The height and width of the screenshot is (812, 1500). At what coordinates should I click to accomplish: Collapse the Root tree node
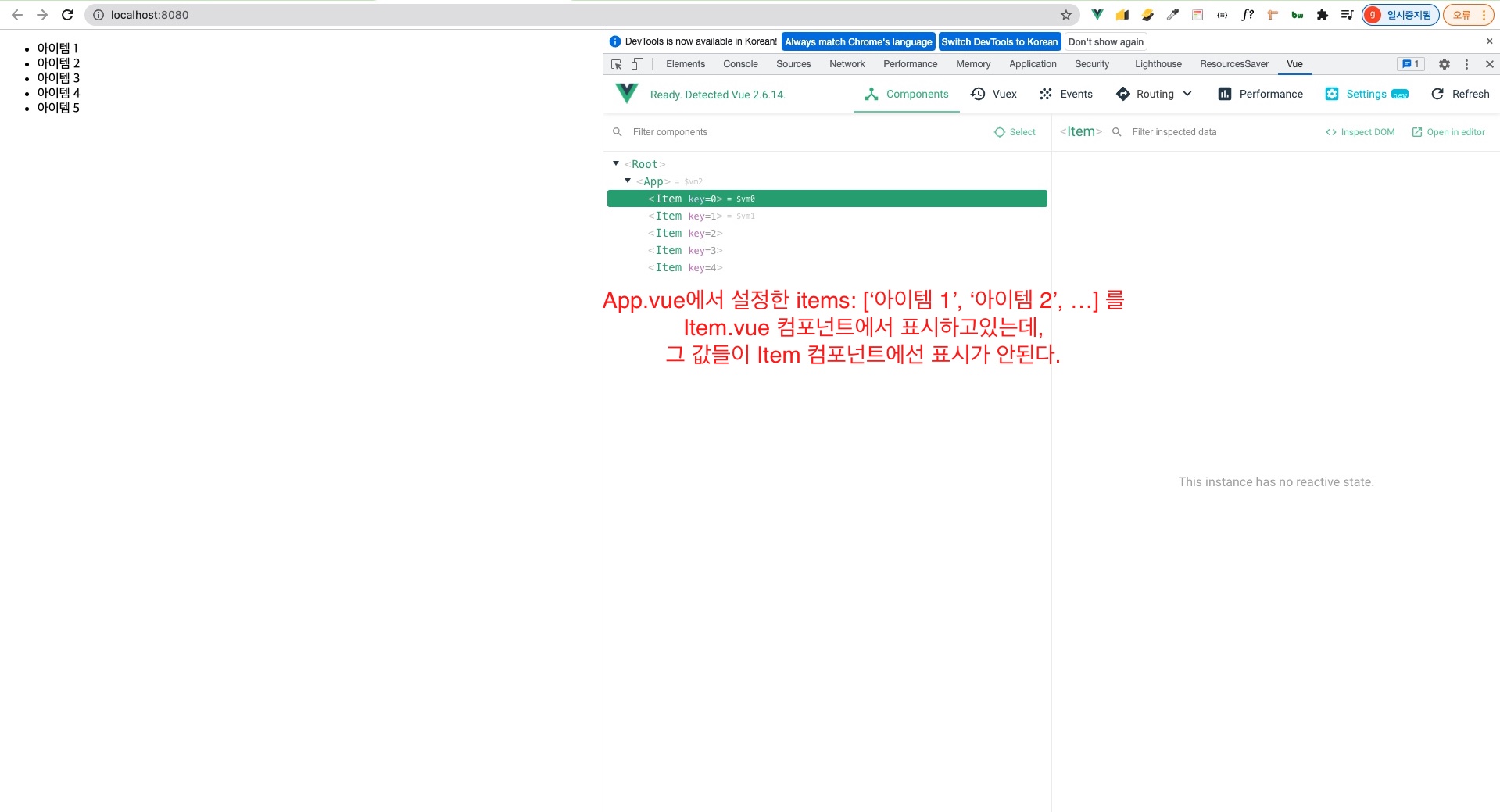616,163
